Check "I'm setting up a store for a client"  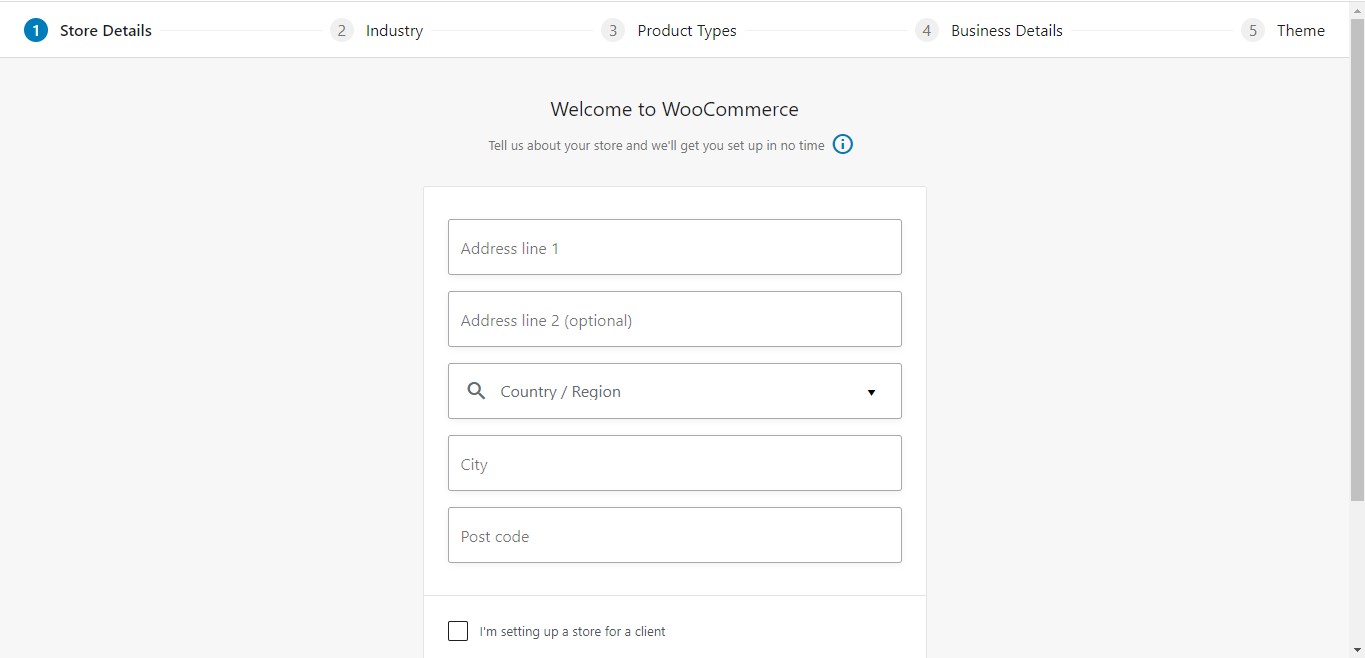pyautogui.click(x=458, y=631)
